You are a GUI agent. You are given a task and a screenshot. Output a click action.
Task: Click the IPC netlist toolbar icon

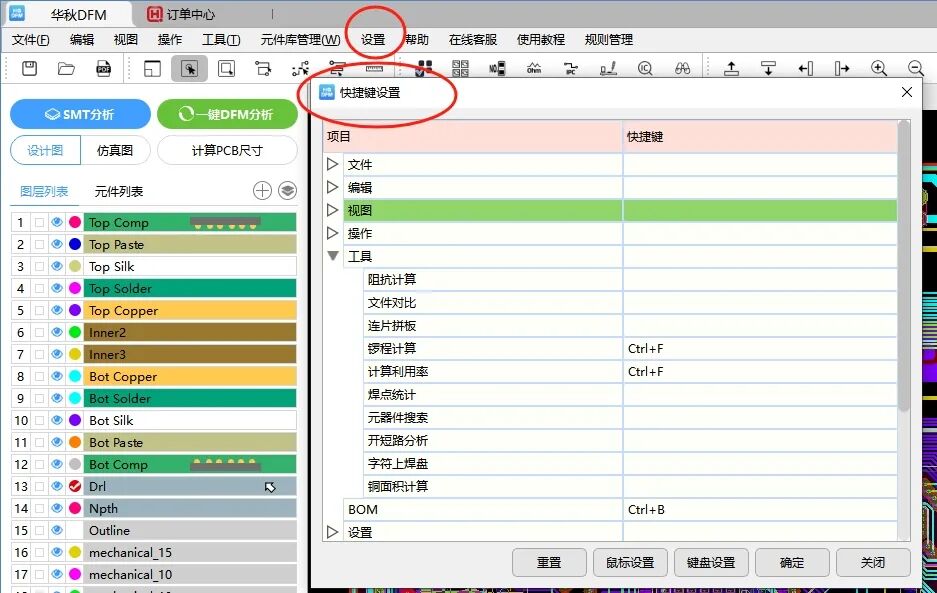[x=571, y=69]
